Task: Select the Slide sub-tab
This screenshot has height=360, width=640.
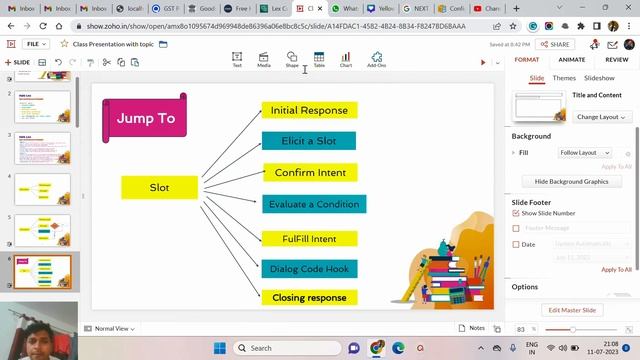Action: click(x=537, y=78)
